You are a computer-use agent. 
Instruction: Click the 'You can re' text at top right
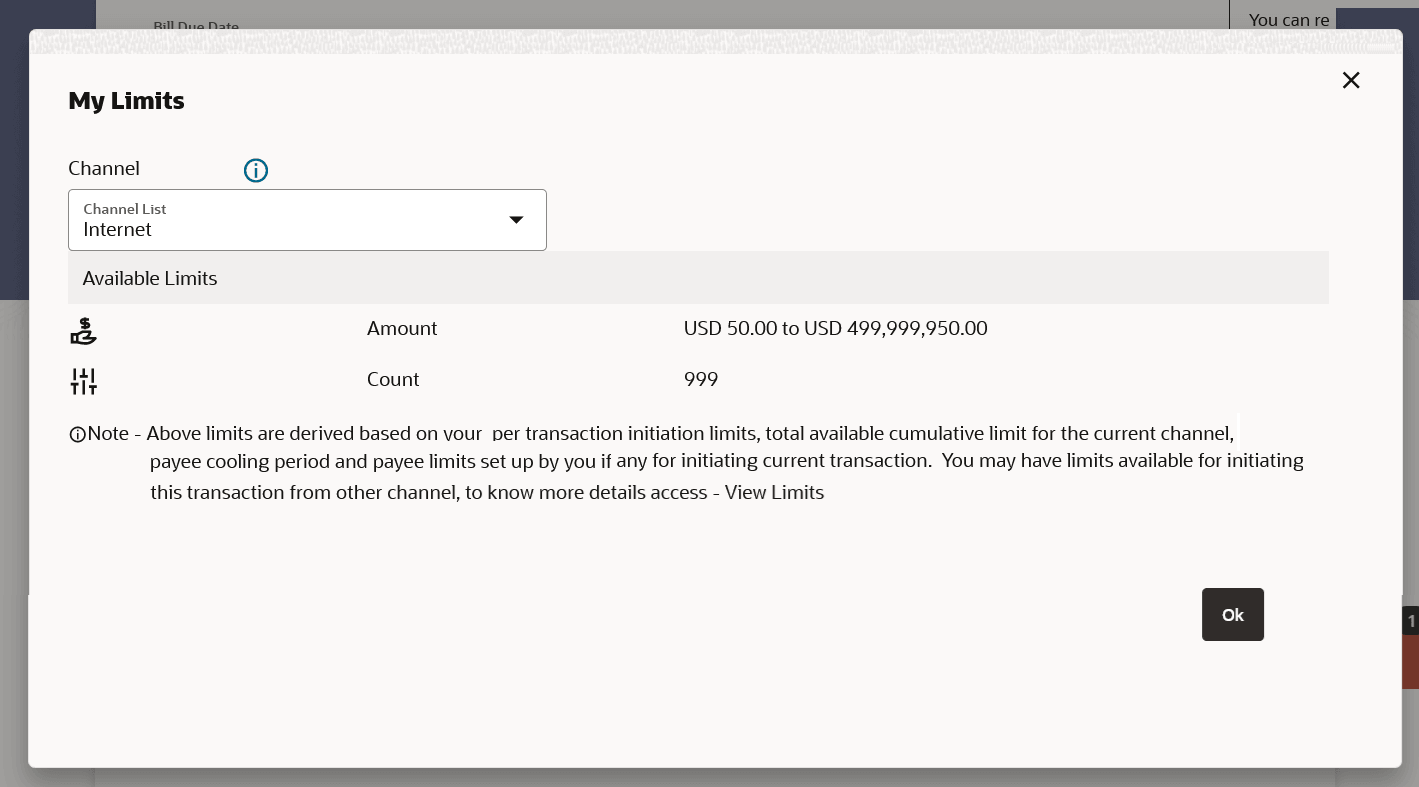[1288, 19]
